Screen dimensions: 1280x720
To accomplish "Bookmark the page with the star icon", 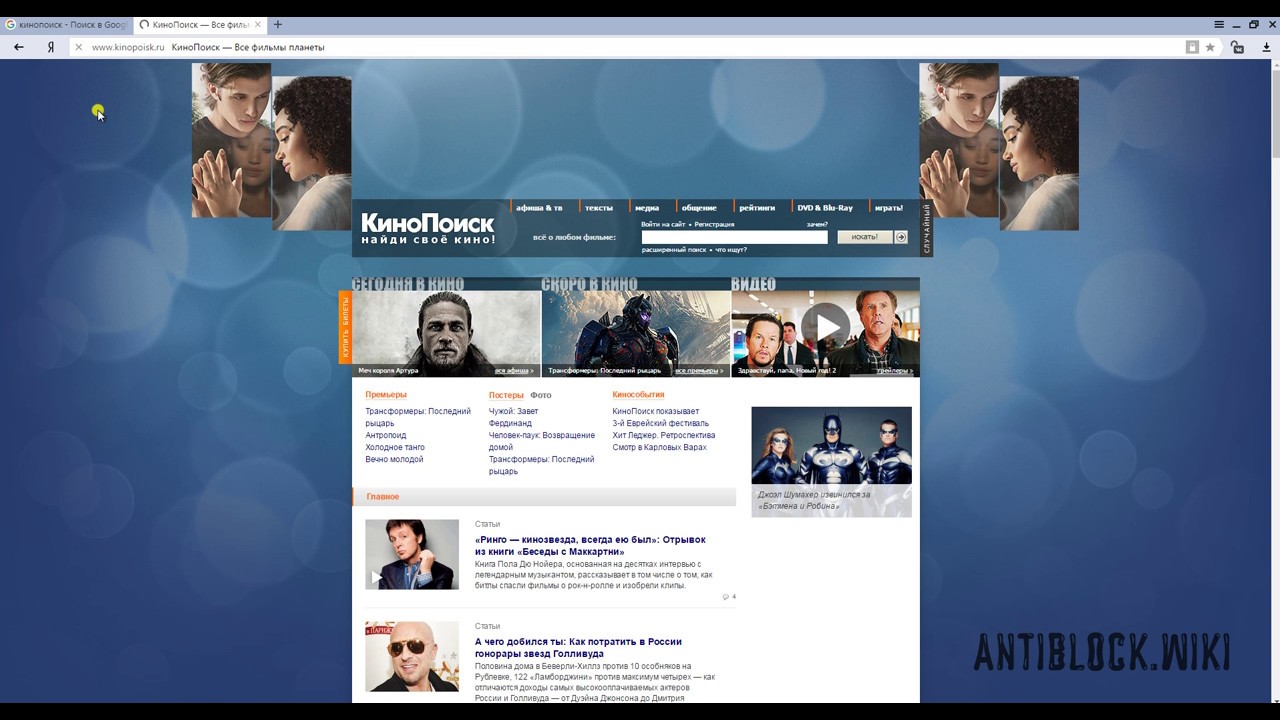I will click(1210, 47).
